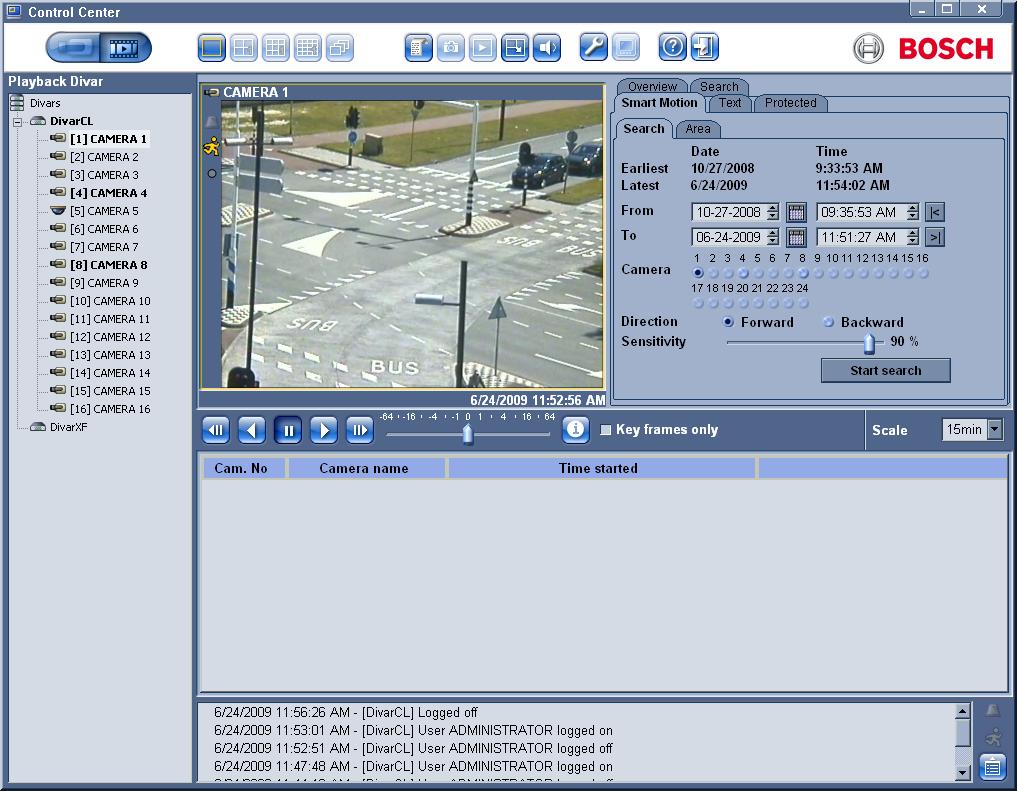1017x791 pixels.
Task: Adjust From time 09:35:53 AM stepper
Action: pyautogui.click(x=913, y=212)
